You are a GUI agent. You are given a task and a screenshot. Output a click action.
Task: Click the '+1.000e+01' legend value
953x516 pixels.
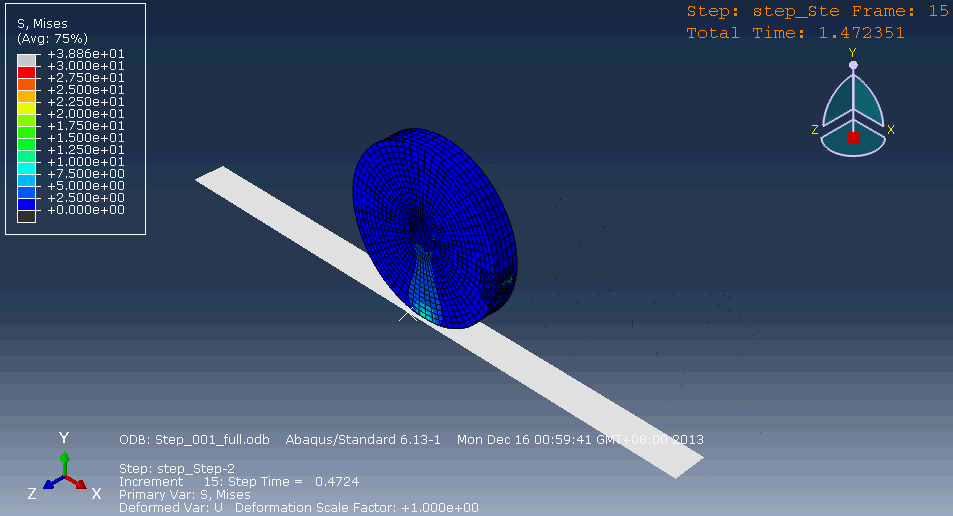coord(86,162)
